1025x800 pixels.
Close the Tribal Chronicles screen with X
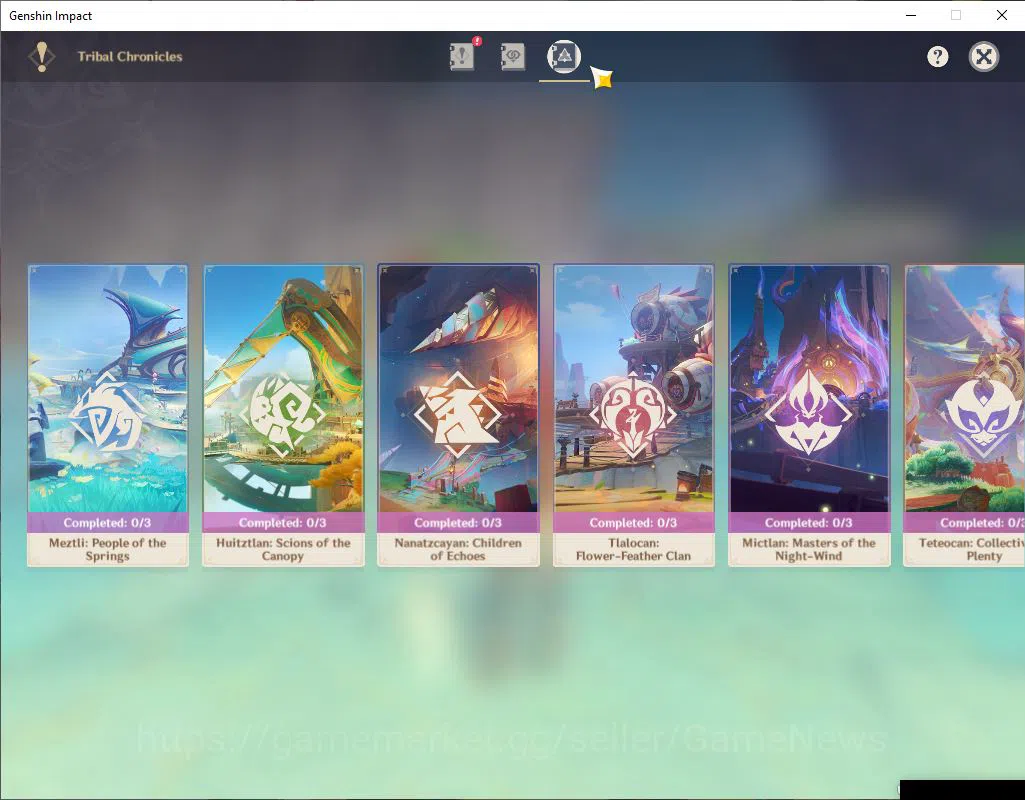[984, 57]
